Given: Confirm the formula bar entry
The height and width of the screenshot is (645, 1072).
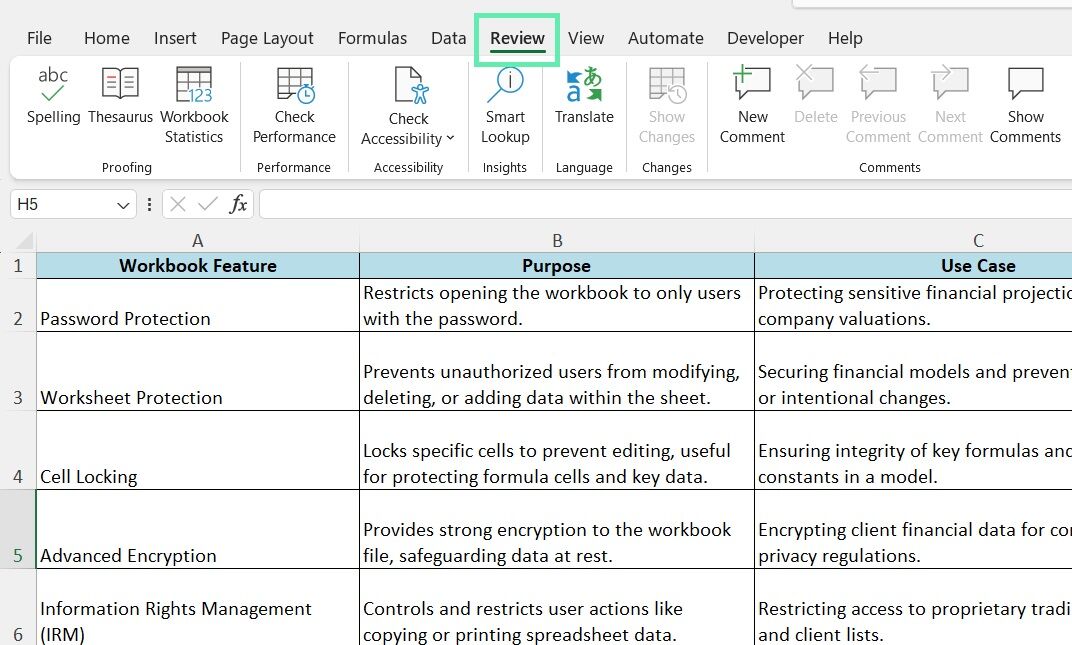Looking at the screenshot, I should point(207,204).
